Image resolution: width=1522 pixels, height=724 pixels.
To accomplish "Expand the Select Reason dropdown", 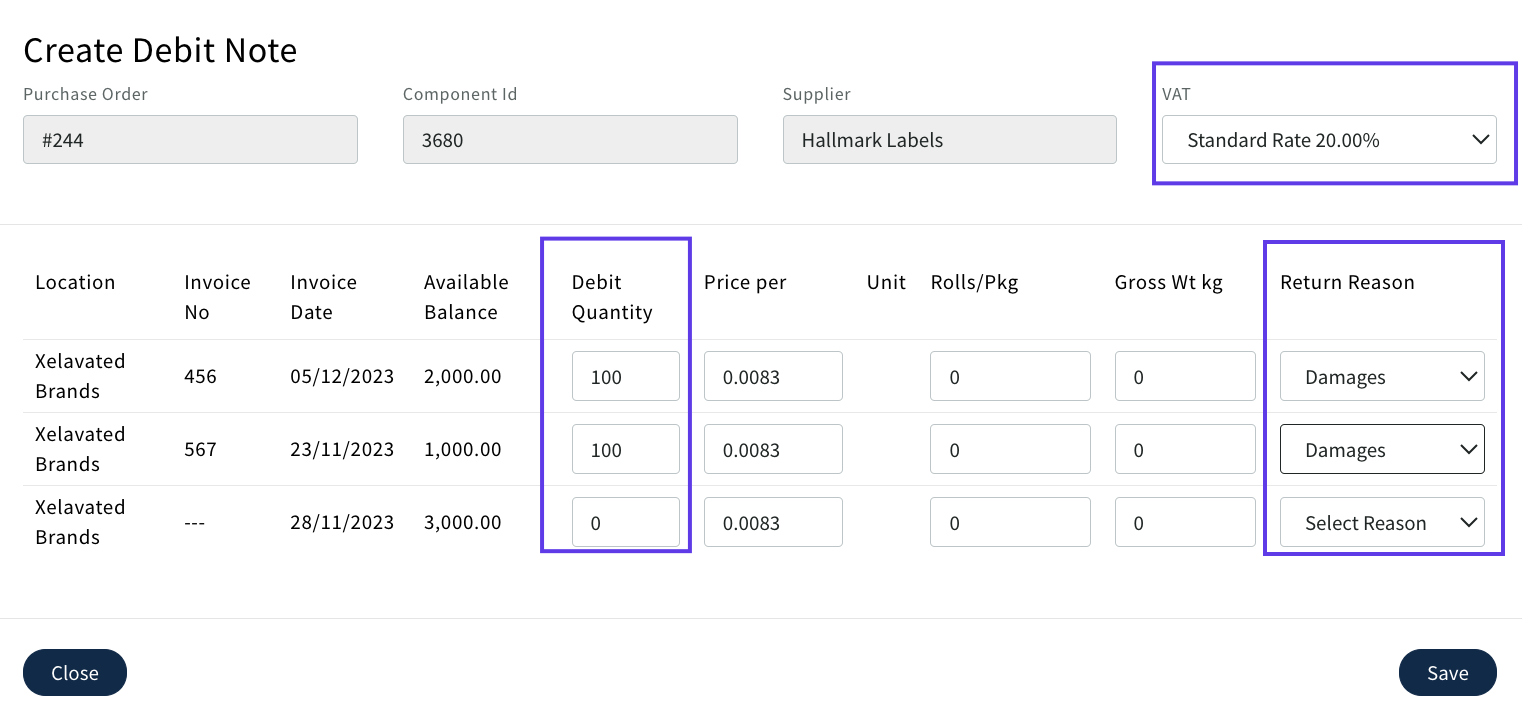I will 1381,523.
